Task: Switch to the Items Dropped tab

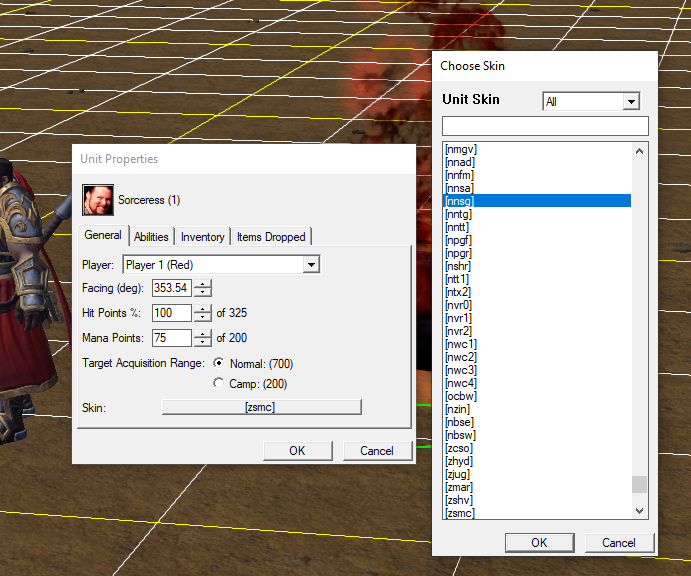Action: point(271,237)
